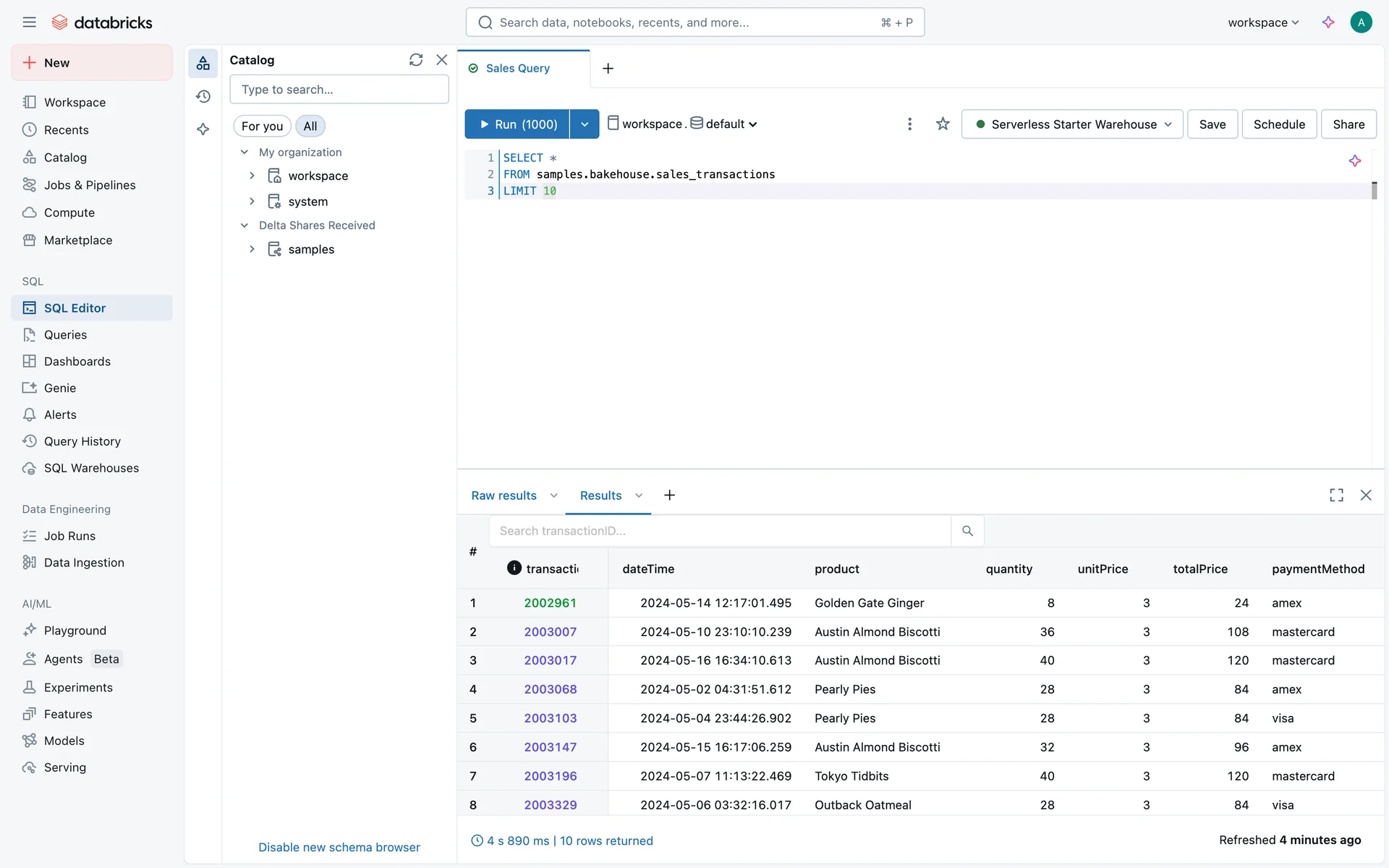Screen dimensions: 1389x868
Task: Collapse the My organization section
Action: (x=245, y=152)
